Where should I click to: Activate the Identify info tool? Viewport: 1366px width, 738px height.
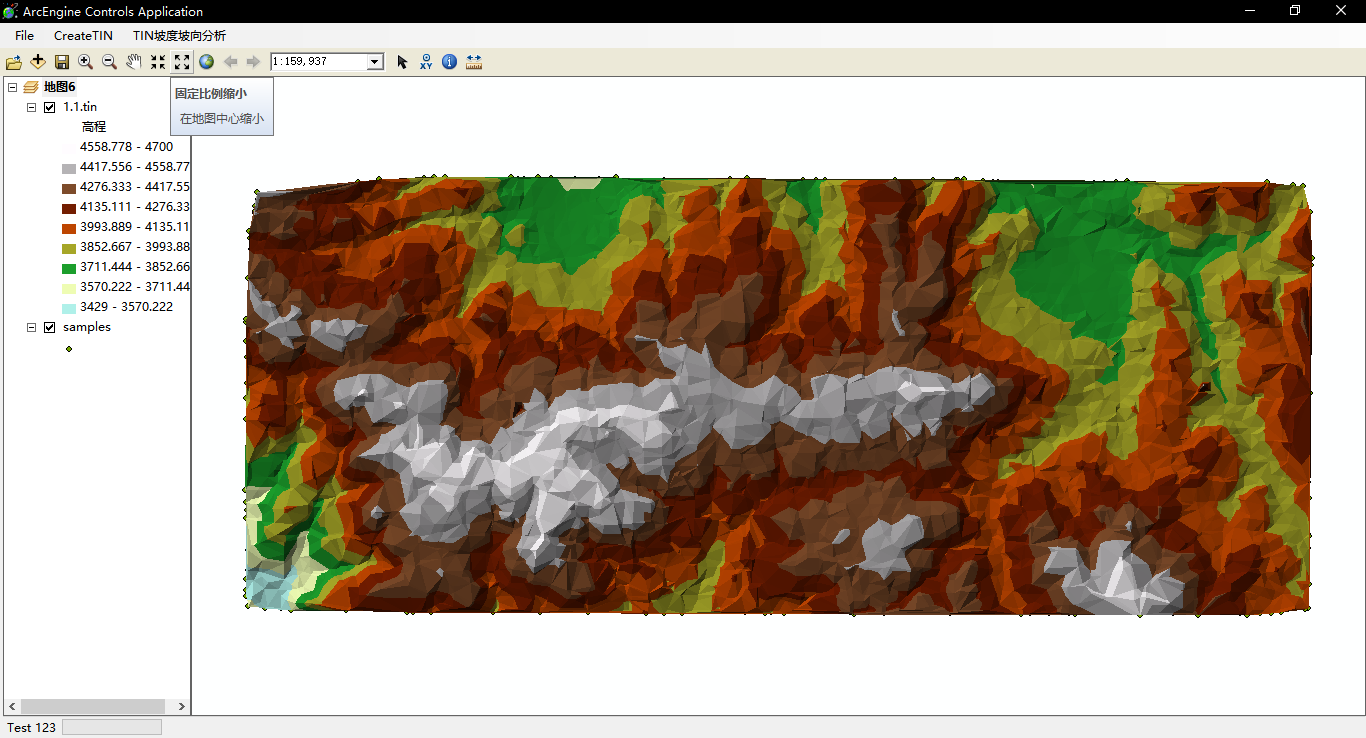pyautogui.click(x=450, y=62)
